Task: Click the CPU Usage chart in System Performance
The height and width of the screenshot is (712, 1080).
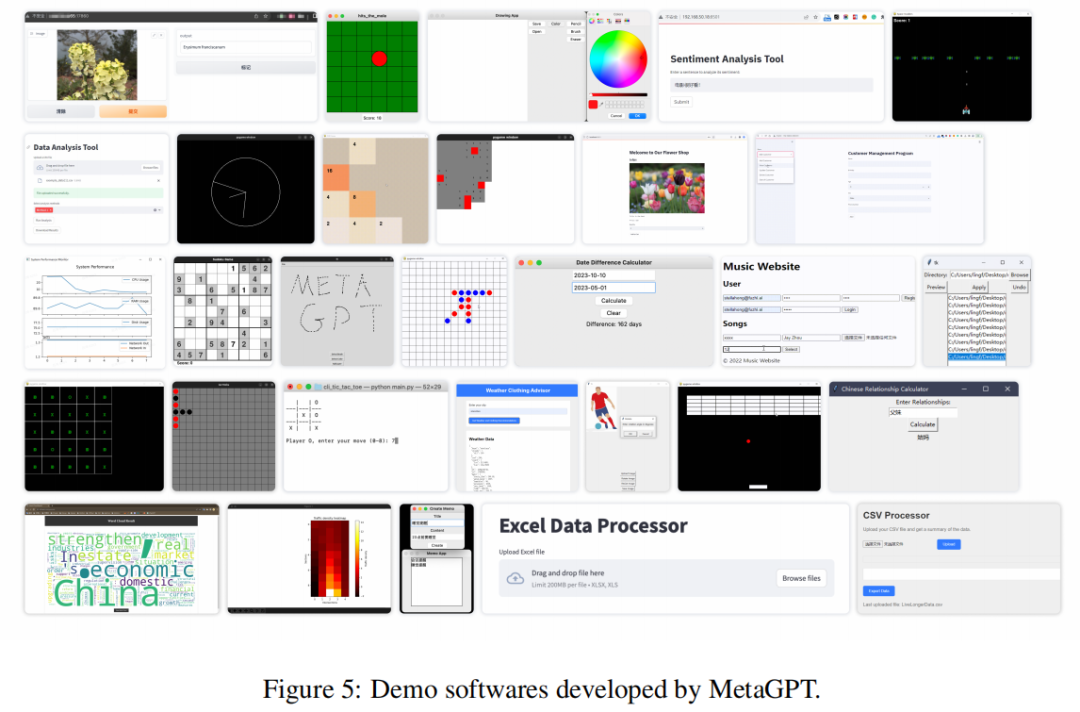Action: 95,284
